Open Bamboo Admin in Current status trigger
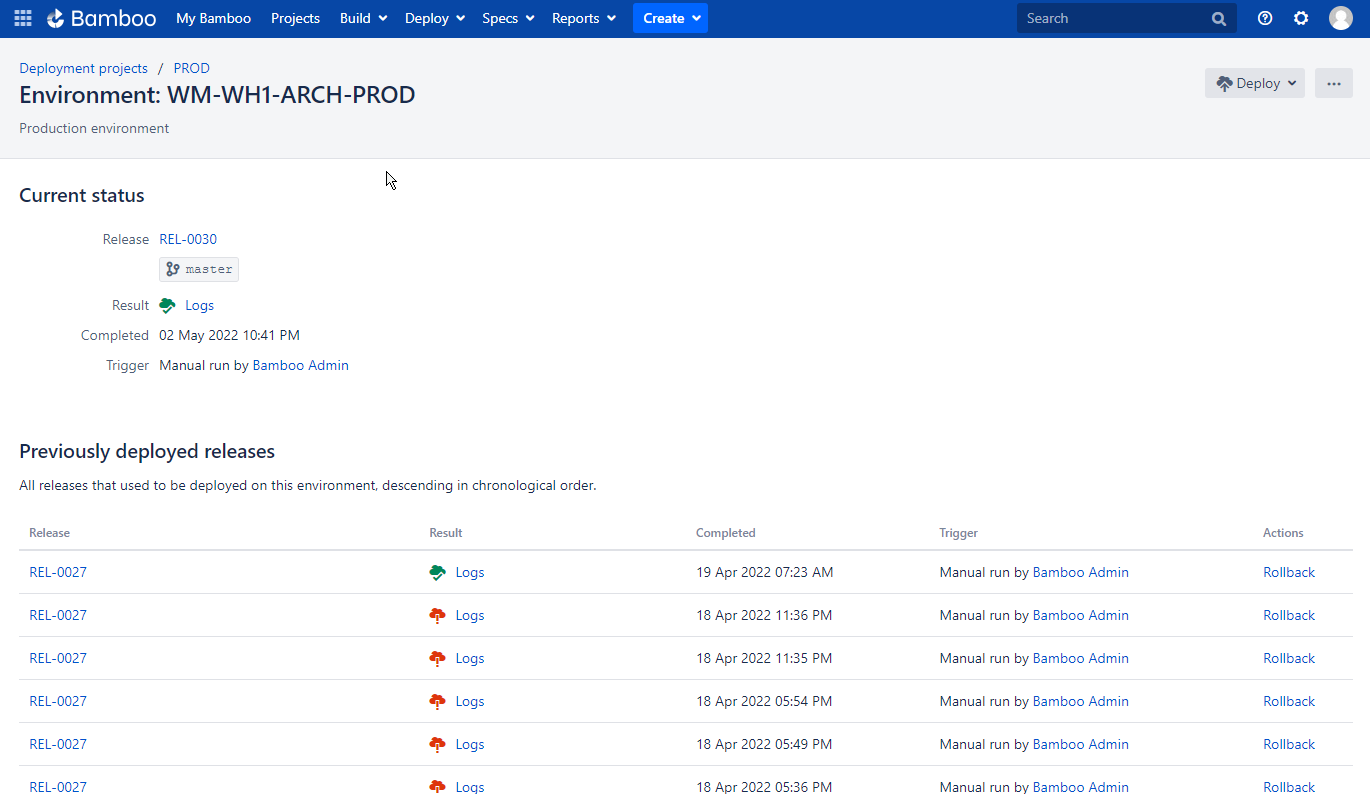Viewport: 1370px width, 794px height. [301, 366]
